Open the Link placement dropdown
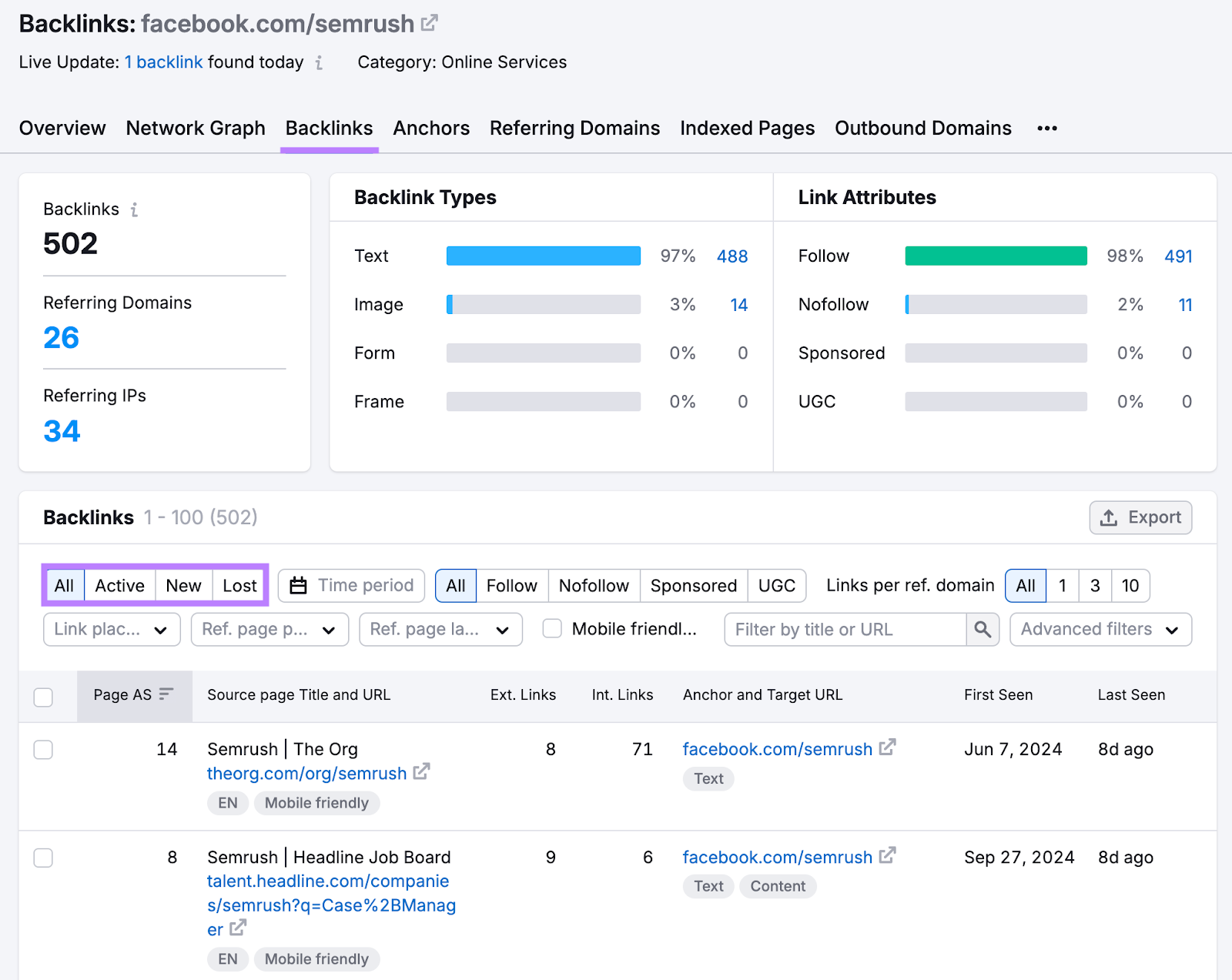The height and width of the screenshot is (980, 1232). pyautogui.click(x=110, y=629)
